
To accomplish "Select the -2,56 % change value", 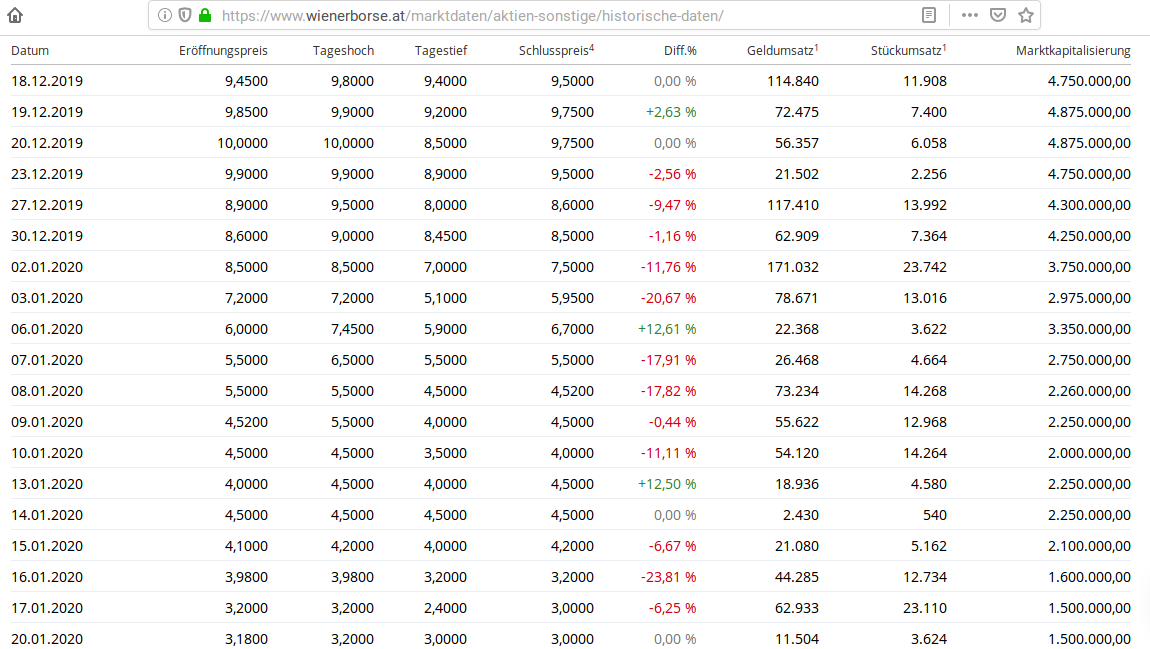I will pos(673,175).
